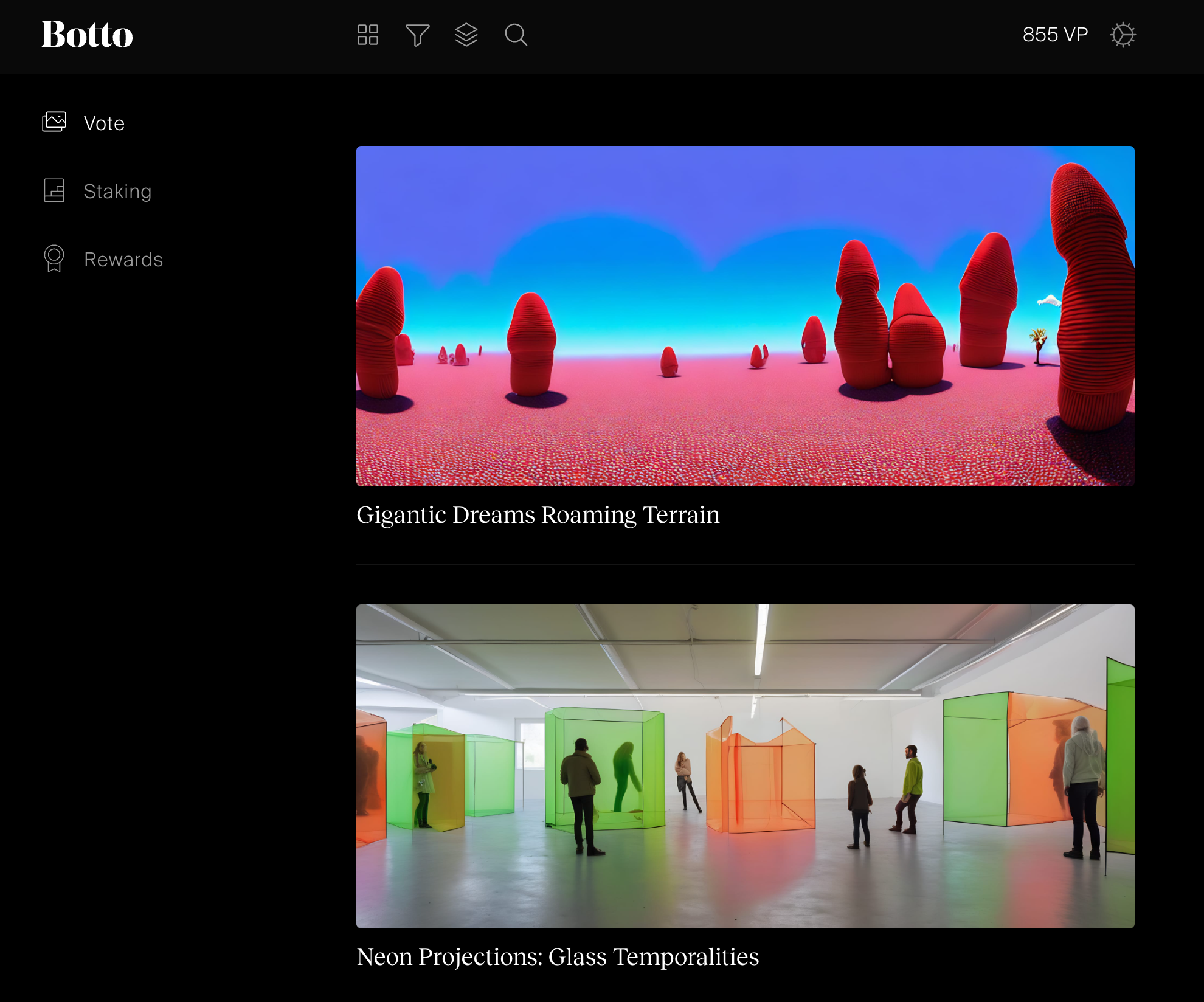Open the sun-shaped theme icon
The image size is (1204, 1002).
point(1123,35)
